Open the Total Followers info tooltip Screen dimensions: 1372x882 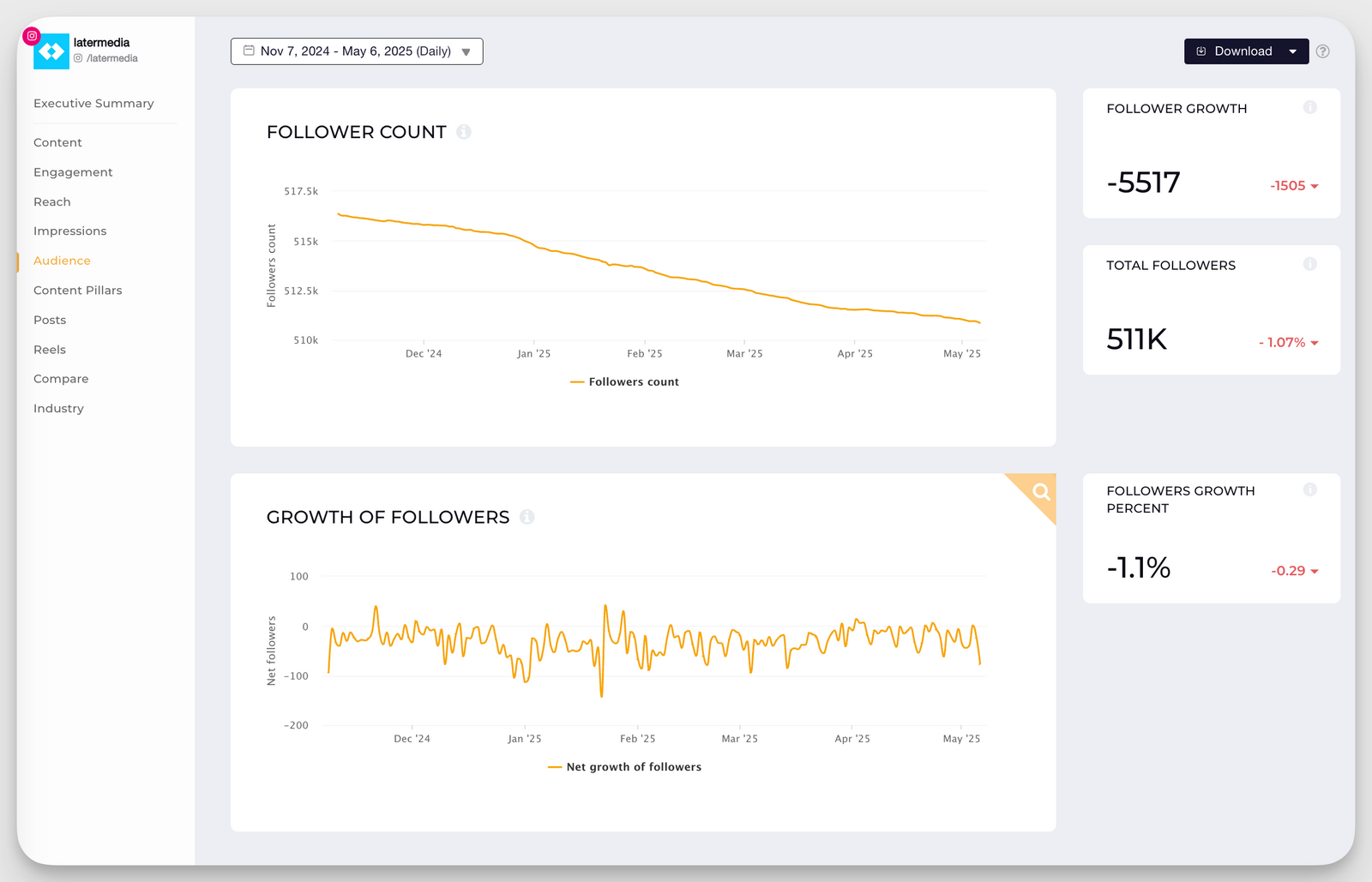click(1310, 264)
